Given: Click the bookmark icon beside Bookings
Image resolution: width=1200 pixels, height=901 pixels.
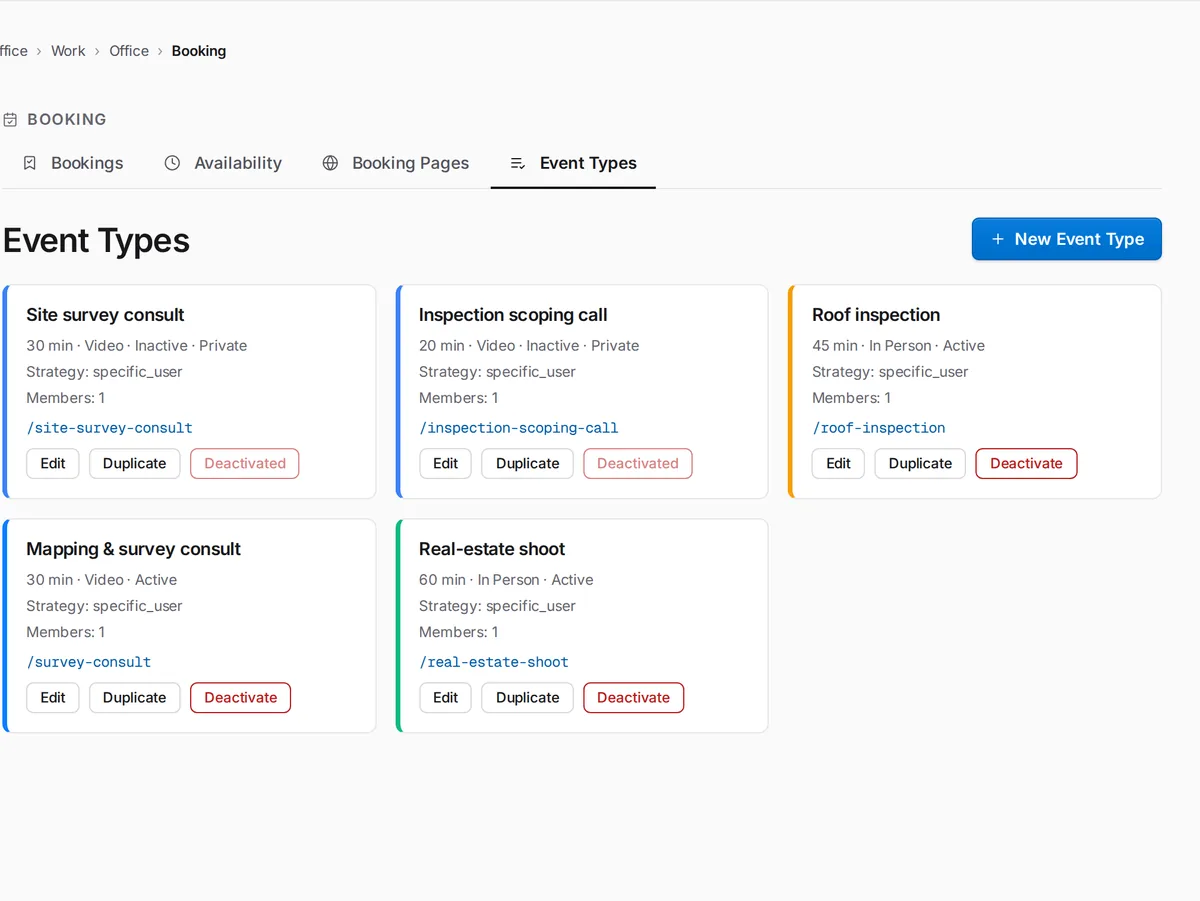Looking at the screenshot, I should click(30, 163).
